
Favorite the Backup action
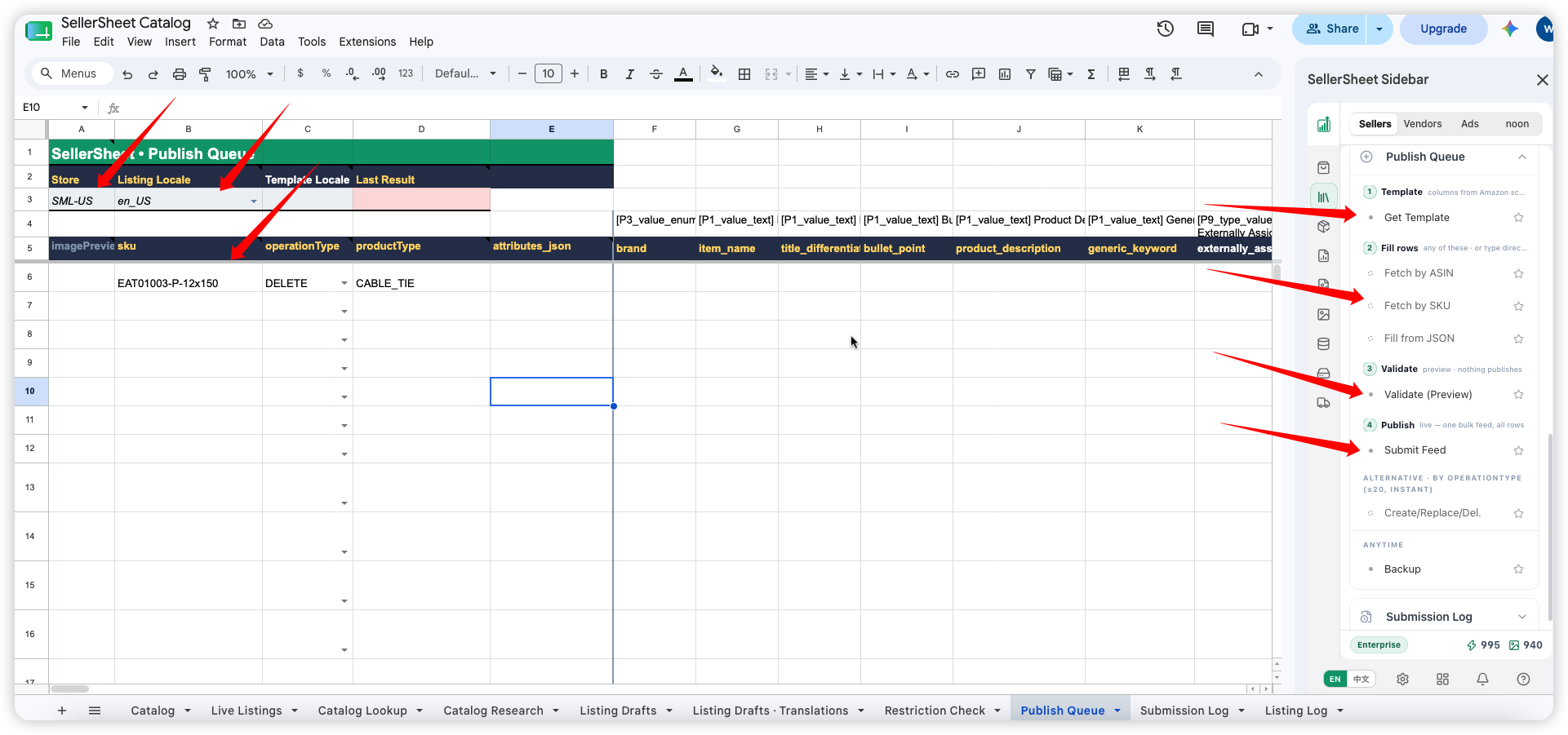point(1519,569)
